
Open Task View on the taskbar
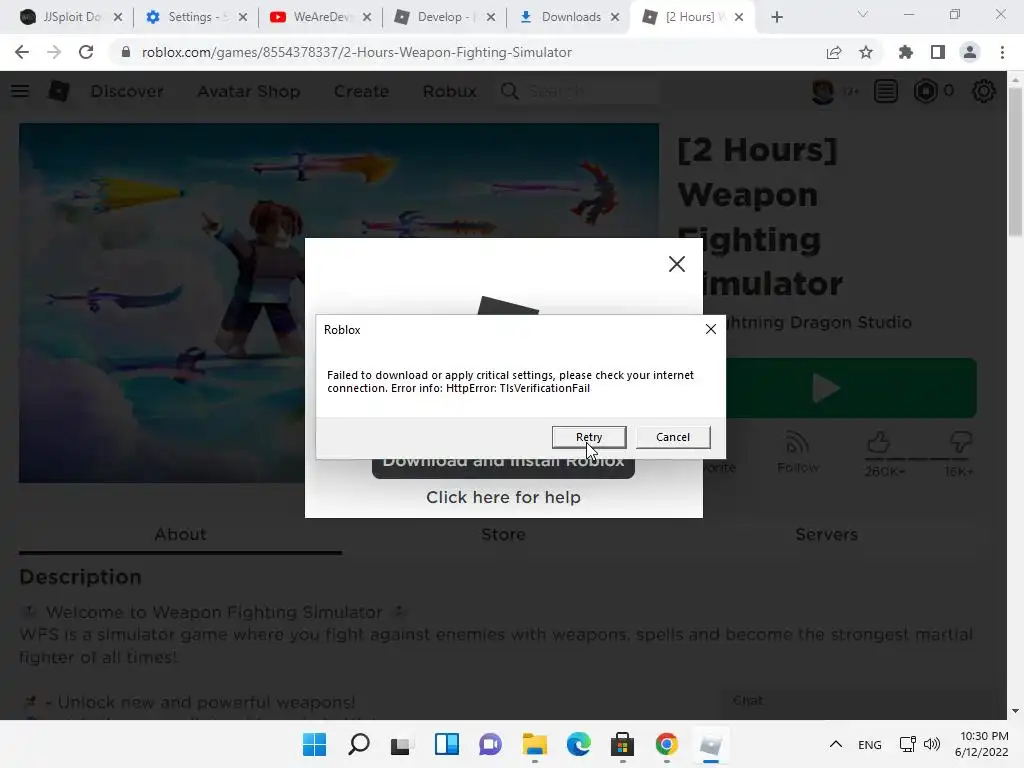pyautogui.click(x=400, y=744)
